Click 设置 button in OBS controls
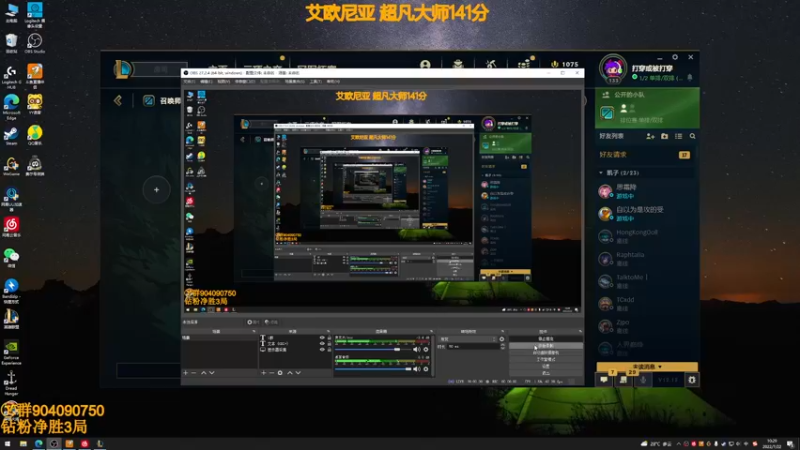 point(545,366)
